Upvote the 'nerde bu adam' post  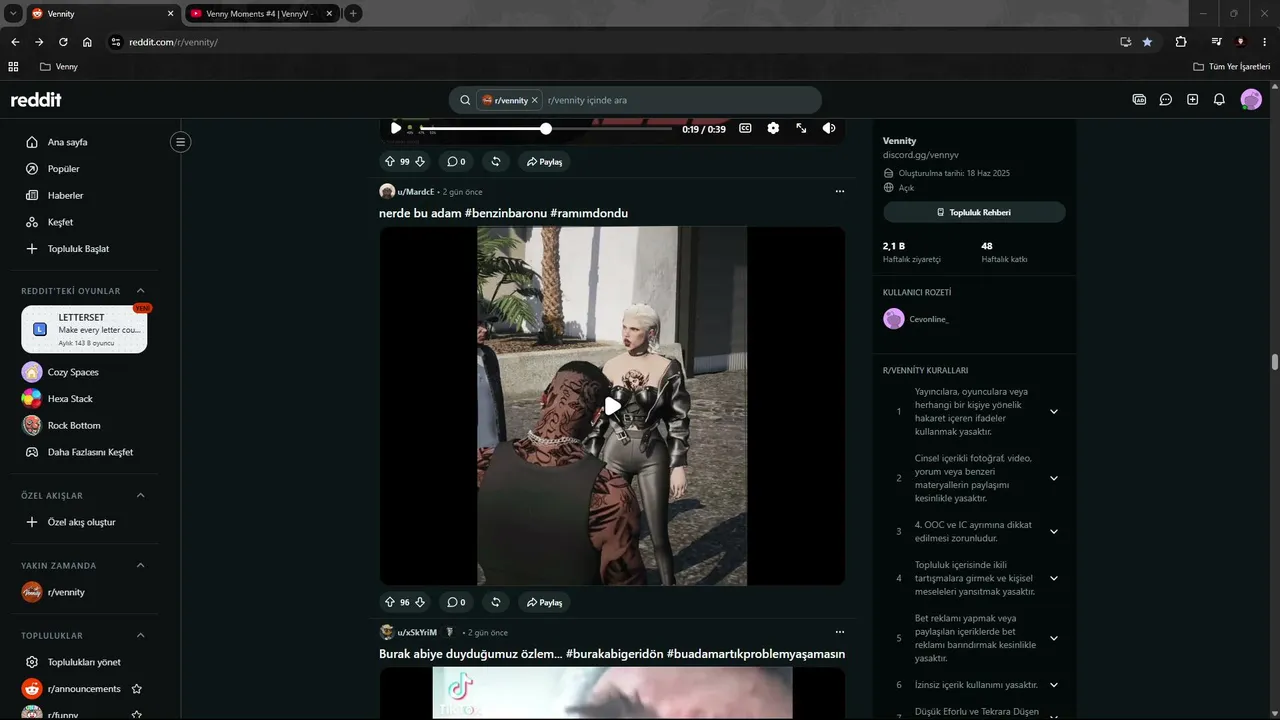point(390,602)
